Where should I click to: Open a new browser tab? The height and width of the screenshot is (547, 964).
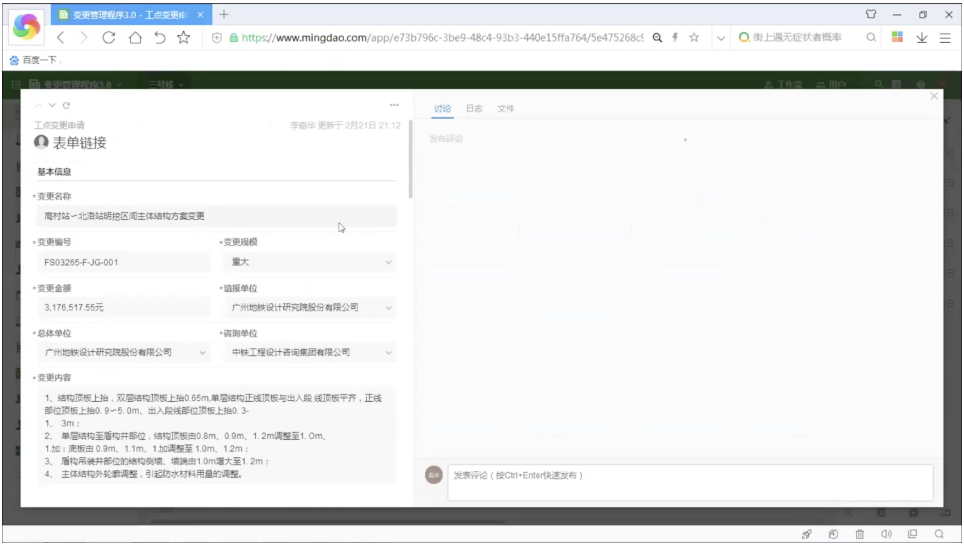click(224, 14)
